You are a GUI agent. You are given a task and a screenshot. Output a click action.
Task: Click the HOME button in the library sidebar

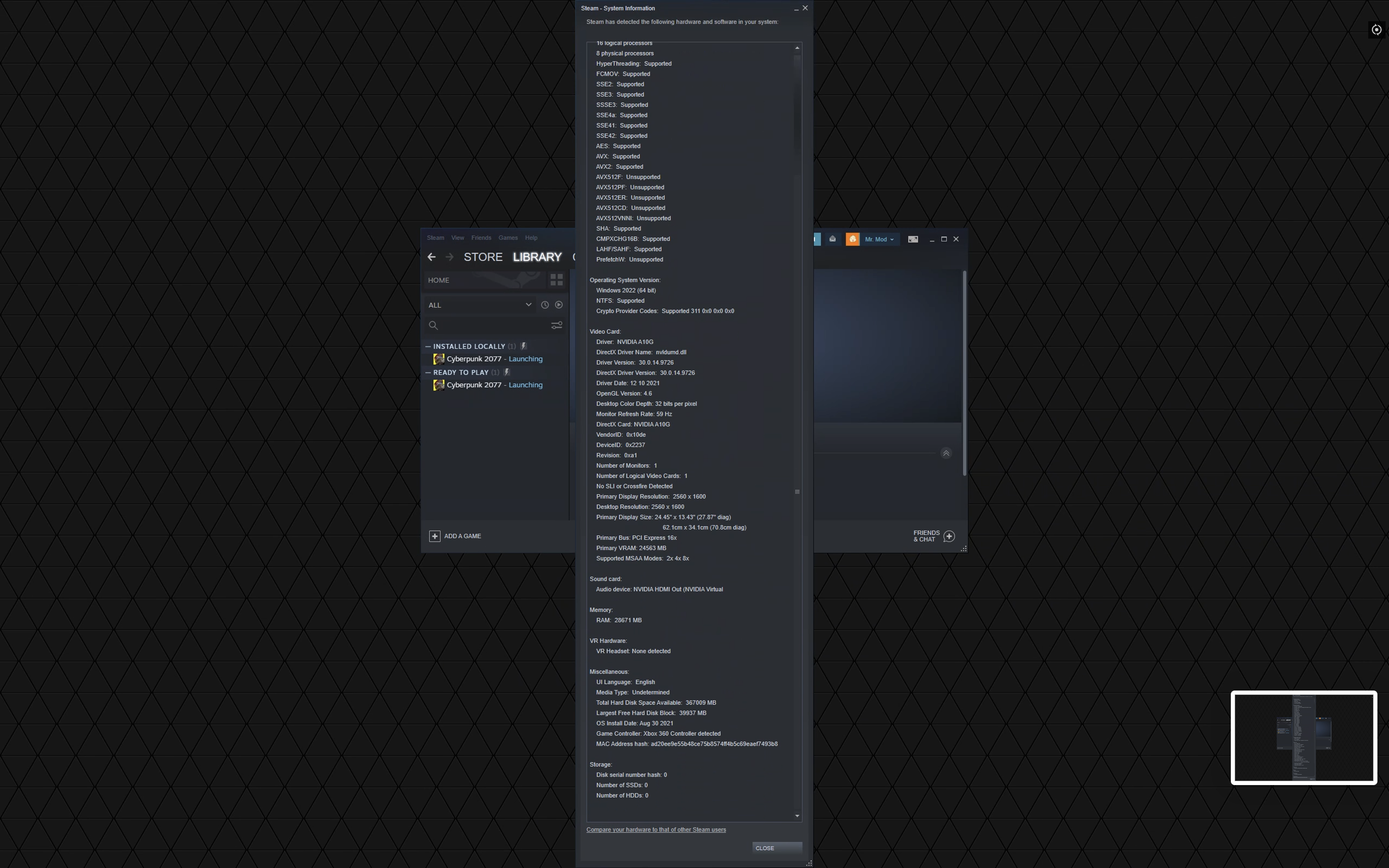(x=485, y=280)
